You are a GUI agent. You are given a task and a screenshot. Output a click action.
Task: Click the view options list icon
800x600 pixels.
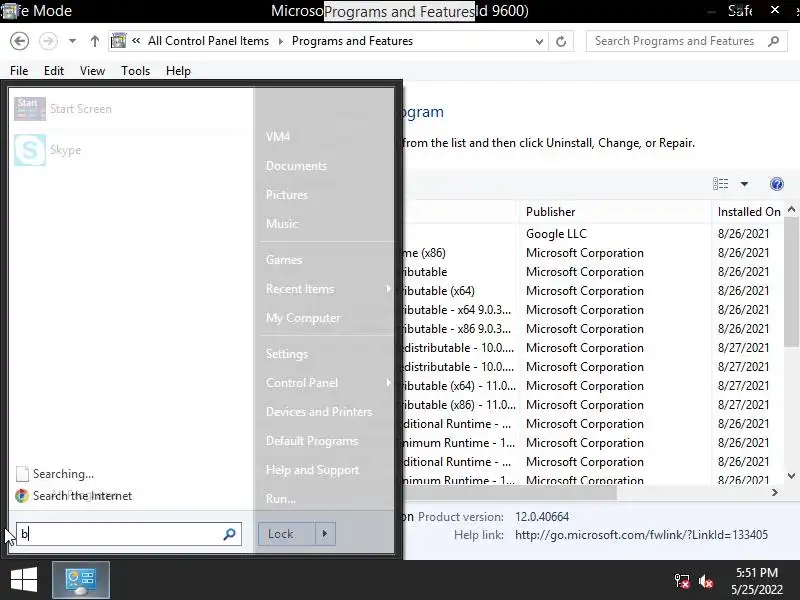720,184
